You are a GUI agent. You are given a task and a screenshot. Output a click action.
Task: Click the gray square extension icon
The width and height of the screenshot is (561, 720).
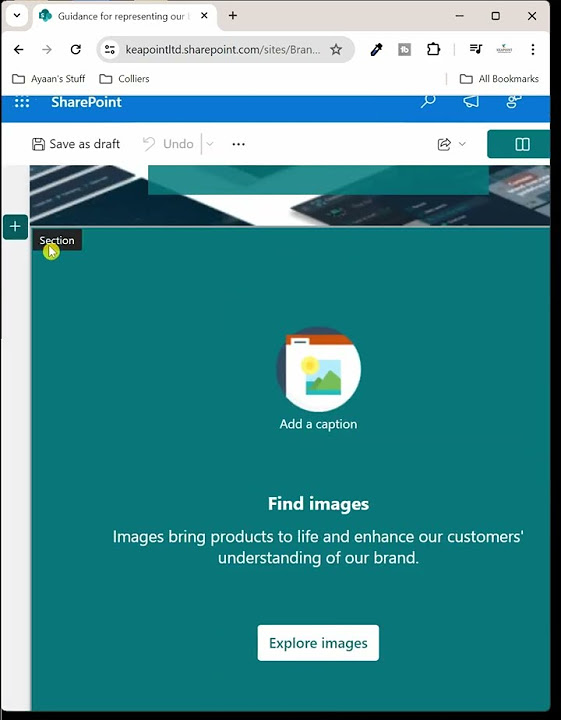click(404, 49)
